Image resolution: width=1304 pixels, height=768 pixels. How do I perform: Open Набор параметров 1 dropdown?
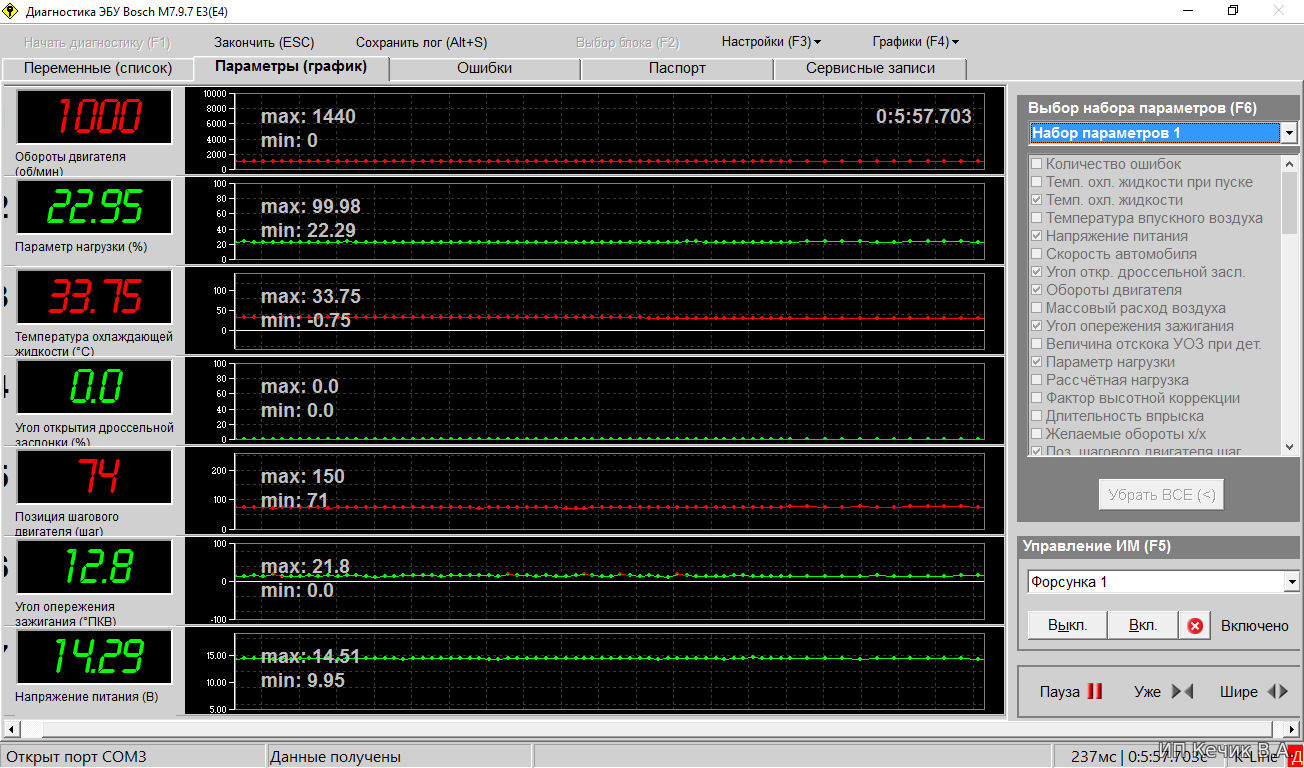[1289, 133]
